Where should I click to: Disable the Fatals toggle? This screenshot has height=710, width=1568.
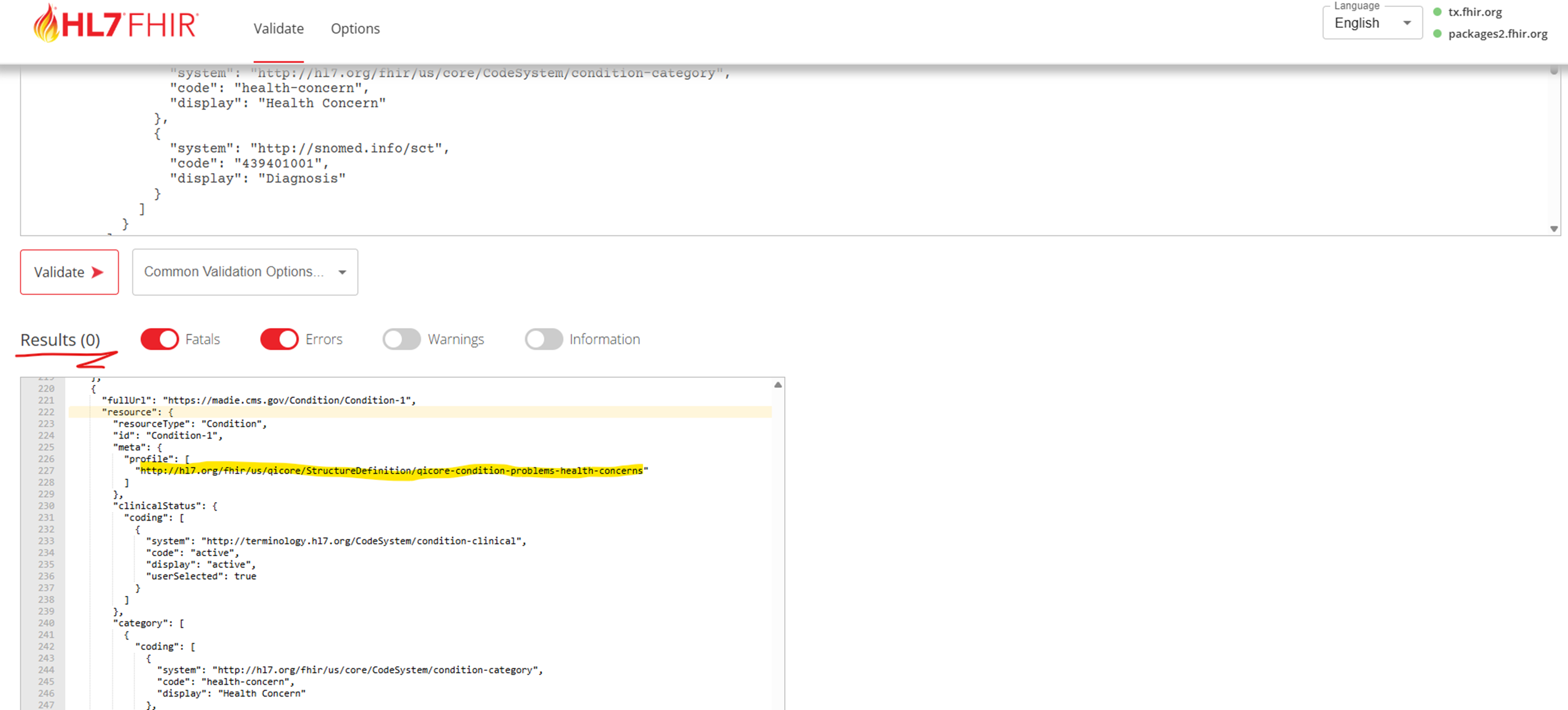pos(160,339)
